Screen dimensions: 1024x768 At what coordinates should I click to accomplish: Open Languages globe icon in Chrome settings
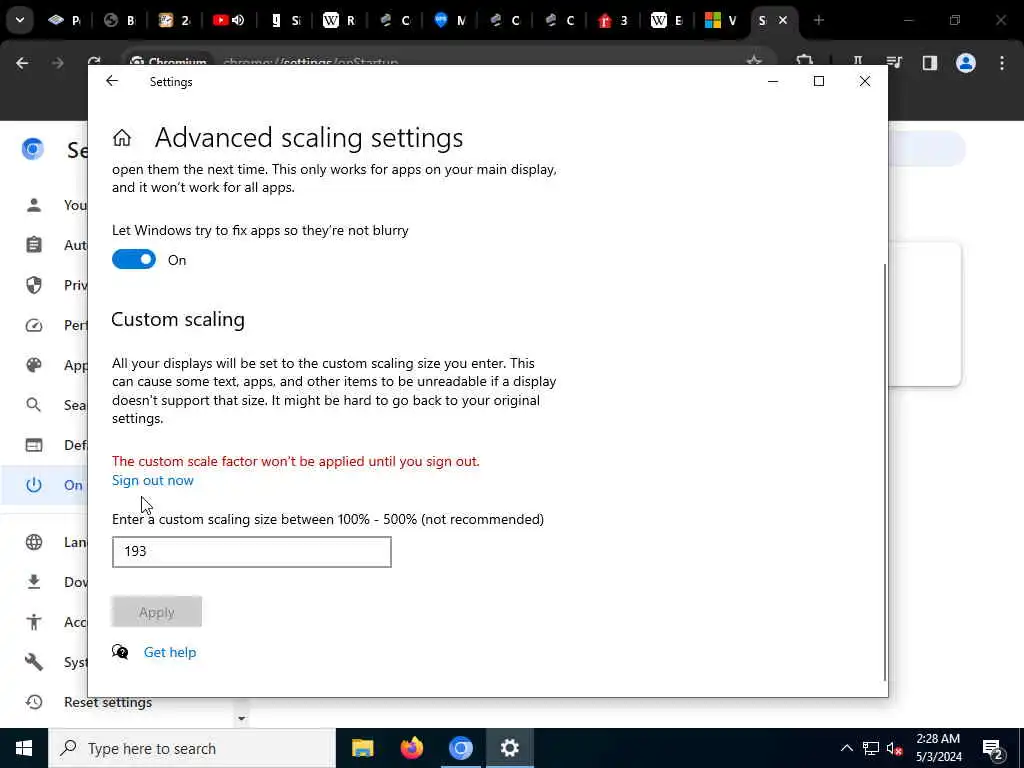[x=34, y=542]
